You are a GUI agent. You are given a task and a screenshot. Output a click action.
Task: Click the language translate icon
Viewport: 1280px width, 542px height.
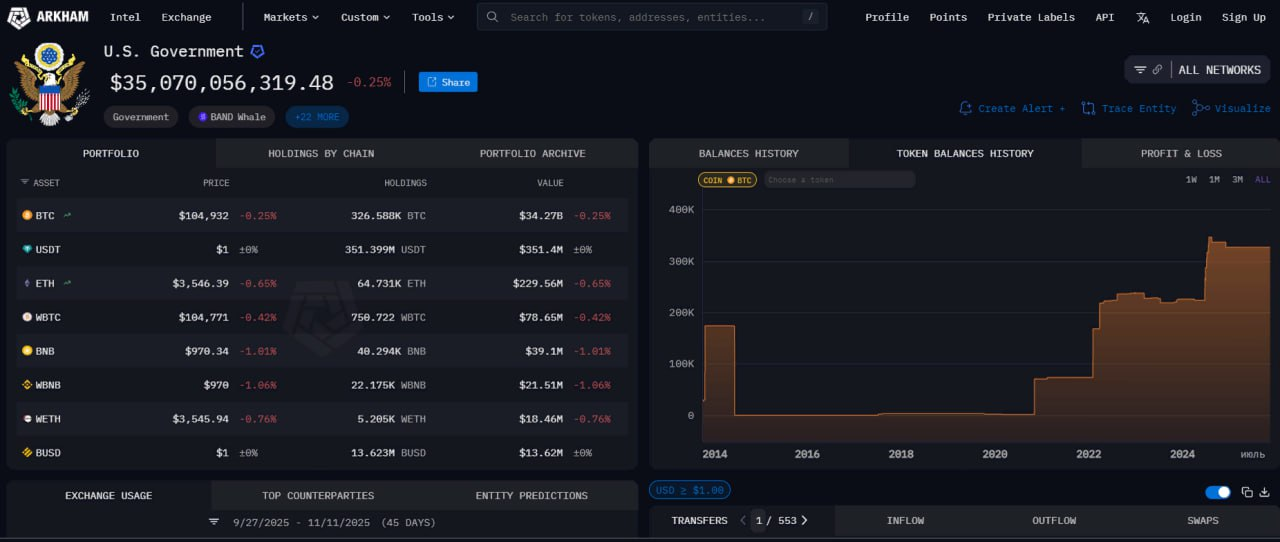tap(1143, 17)
